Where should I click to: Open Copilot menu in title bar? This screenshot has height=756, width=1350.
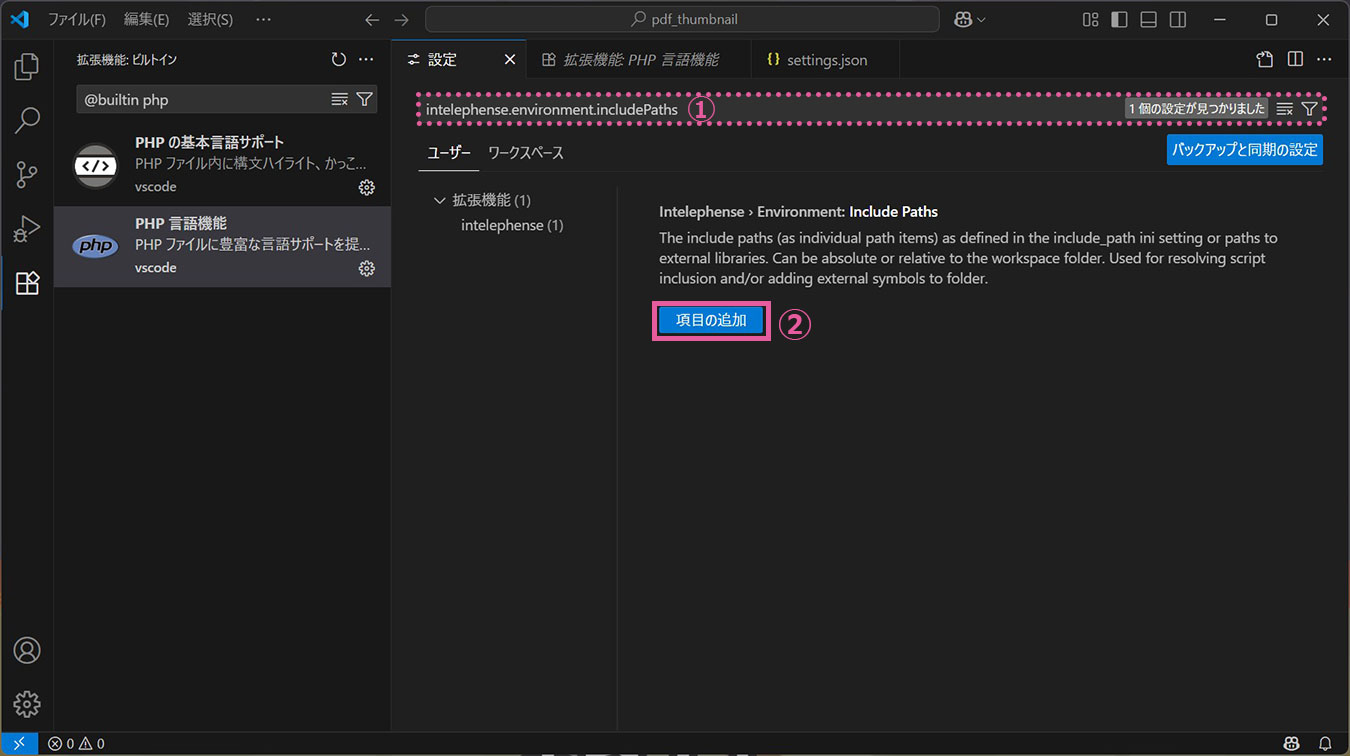969,19
